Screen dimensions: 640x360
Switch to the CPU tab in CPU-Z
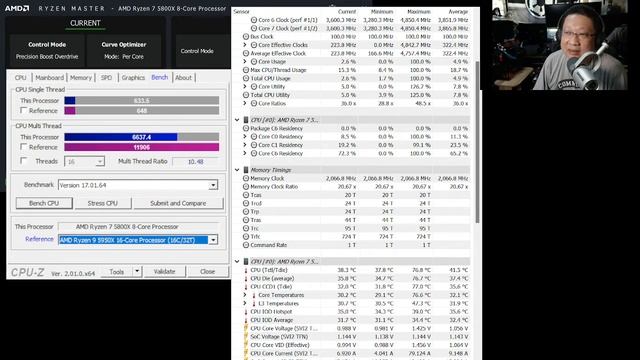point(20,78)
